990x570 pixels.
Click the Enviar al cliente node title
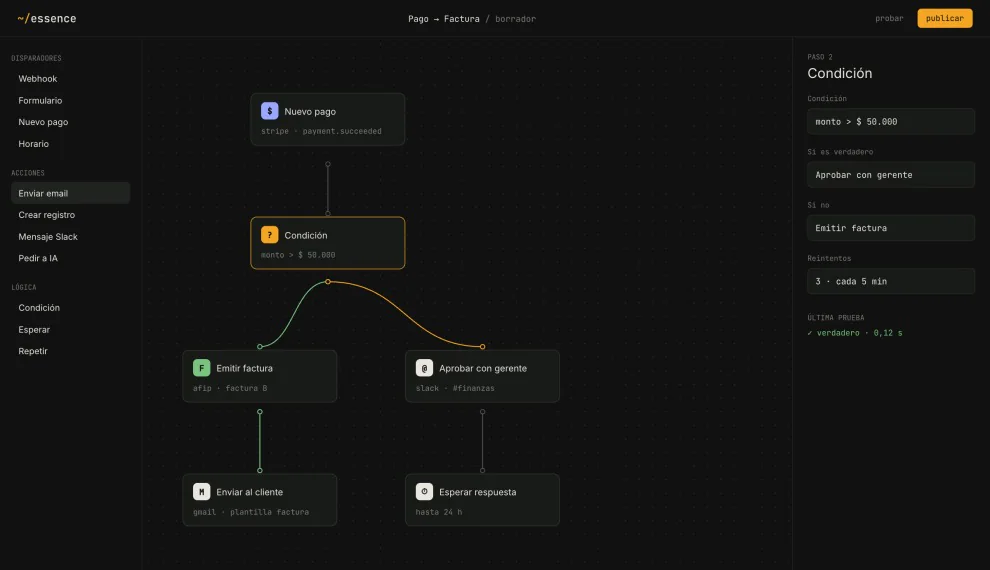(x=249, y=492)
